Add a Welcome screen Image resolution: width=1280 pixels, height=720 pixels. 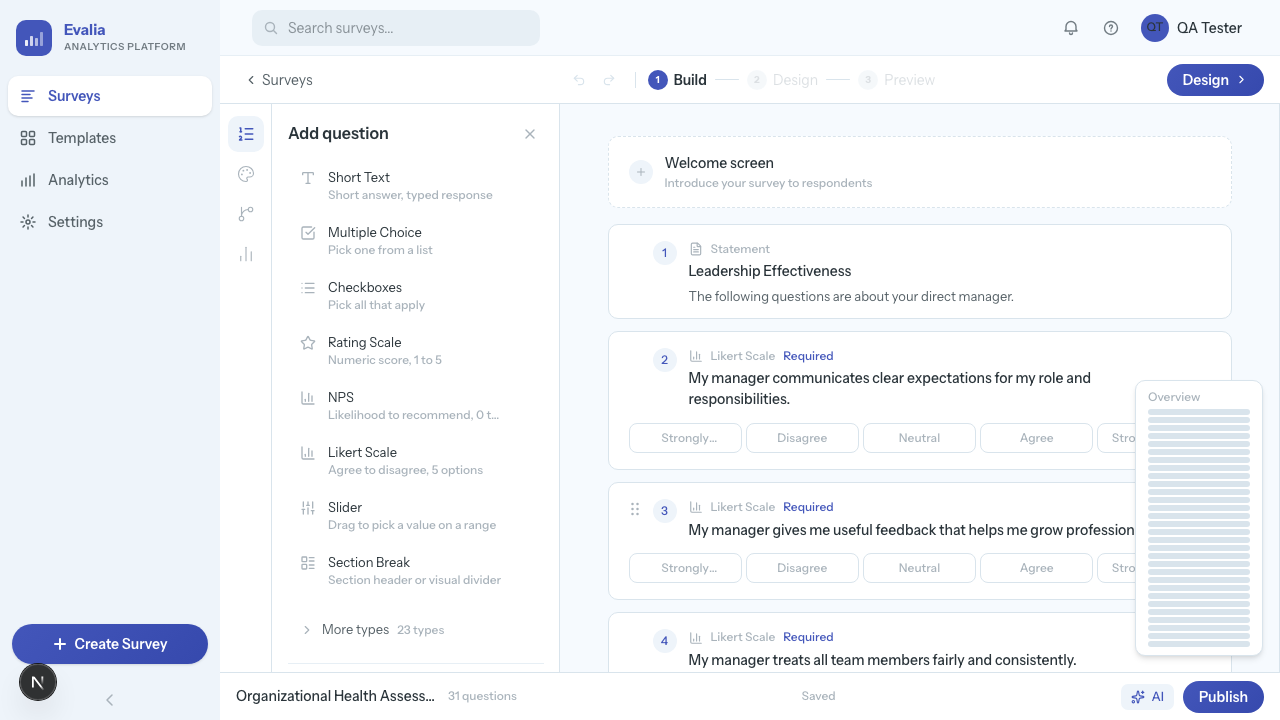(x=920, y=172)
